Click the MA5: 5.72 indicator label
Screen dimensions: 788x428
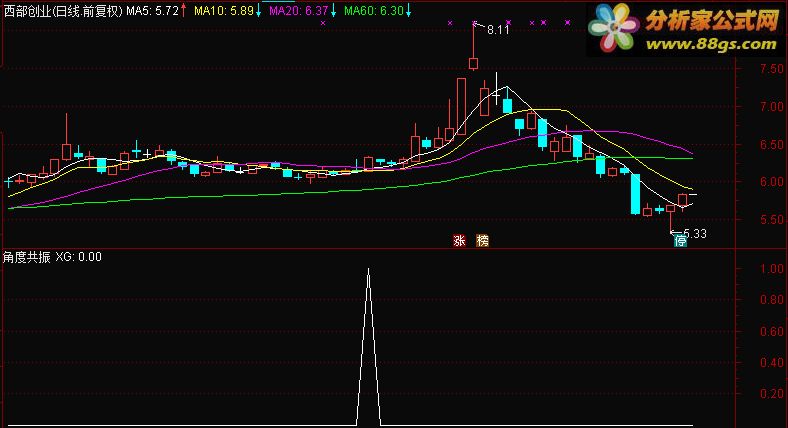coord(152,11)
